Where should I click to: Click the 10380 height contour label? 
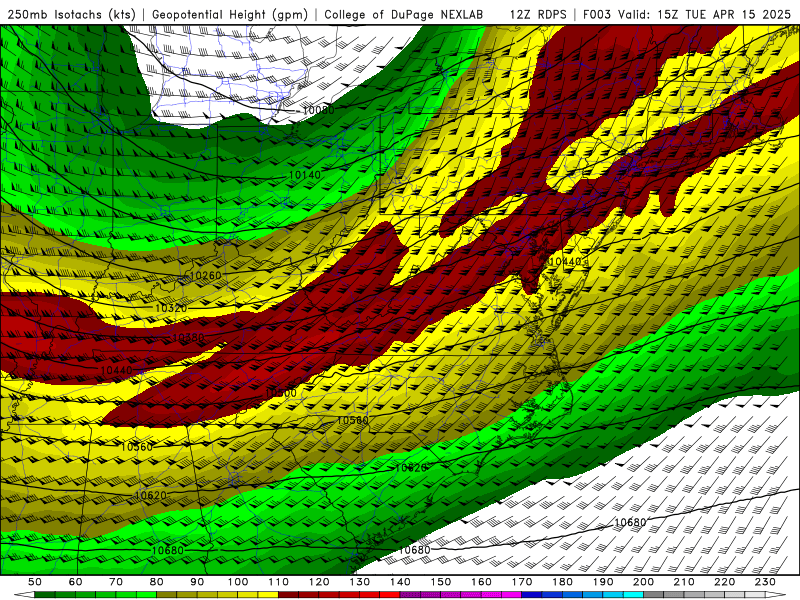tap(188, 337)
